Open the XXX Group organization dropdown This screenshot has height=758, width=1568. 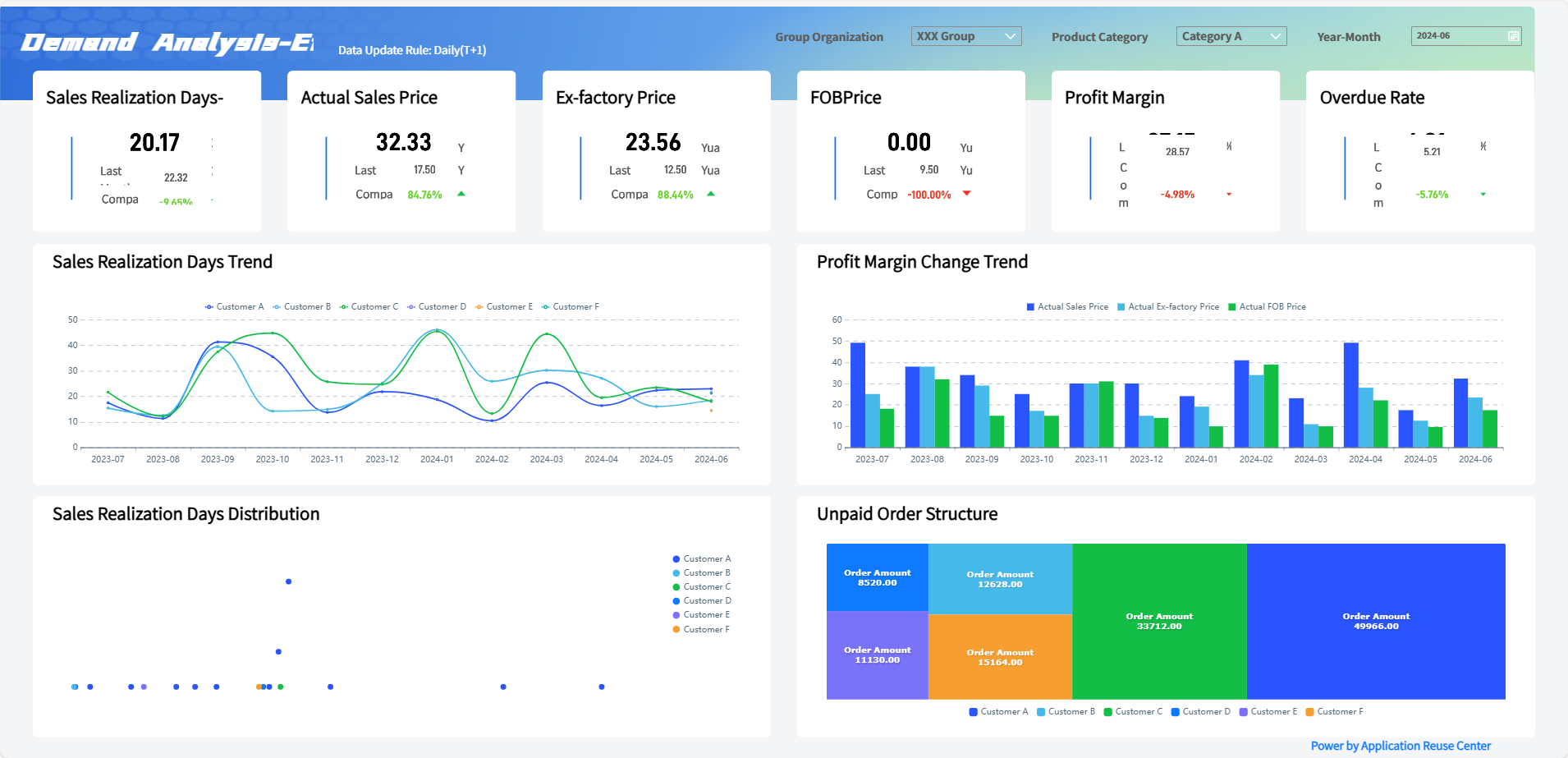click(x=966, y=36)
